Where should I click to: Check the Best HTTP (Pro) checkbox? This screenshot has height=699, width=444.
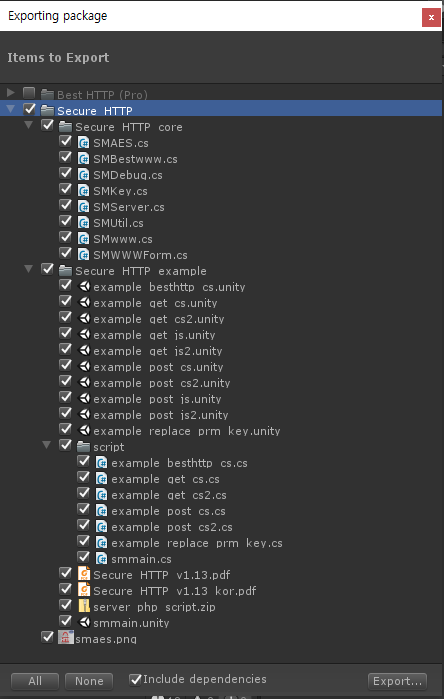(x=29, y=93)
